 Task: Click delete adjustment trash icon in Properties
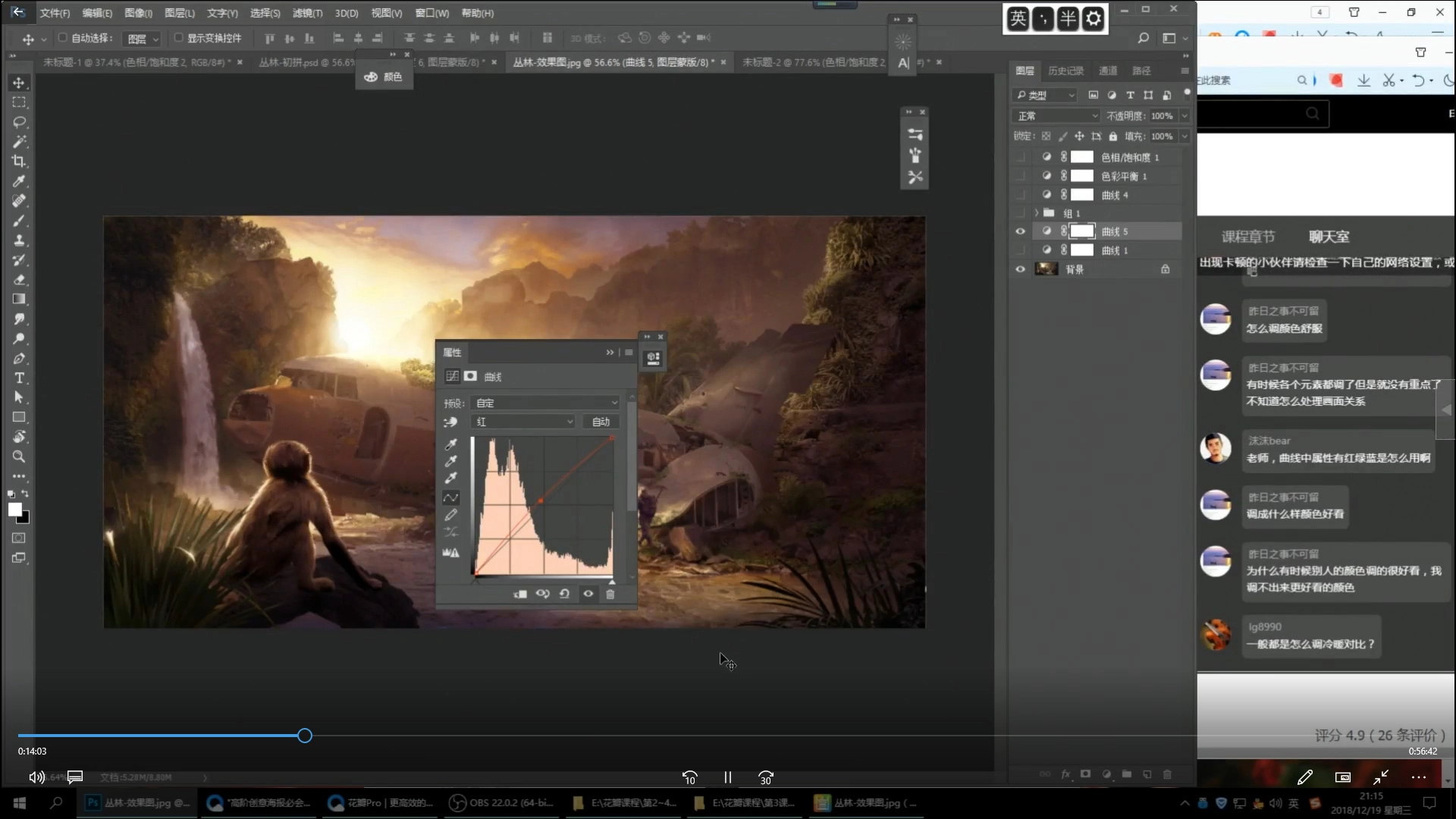coord(610,595)
